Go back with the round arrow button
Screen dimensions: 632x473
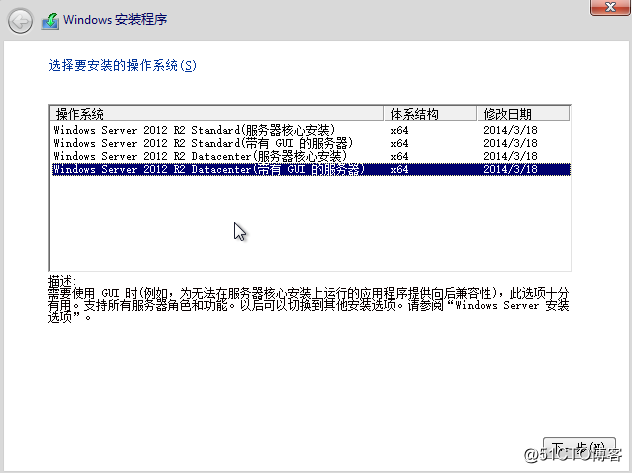point(20,21)
